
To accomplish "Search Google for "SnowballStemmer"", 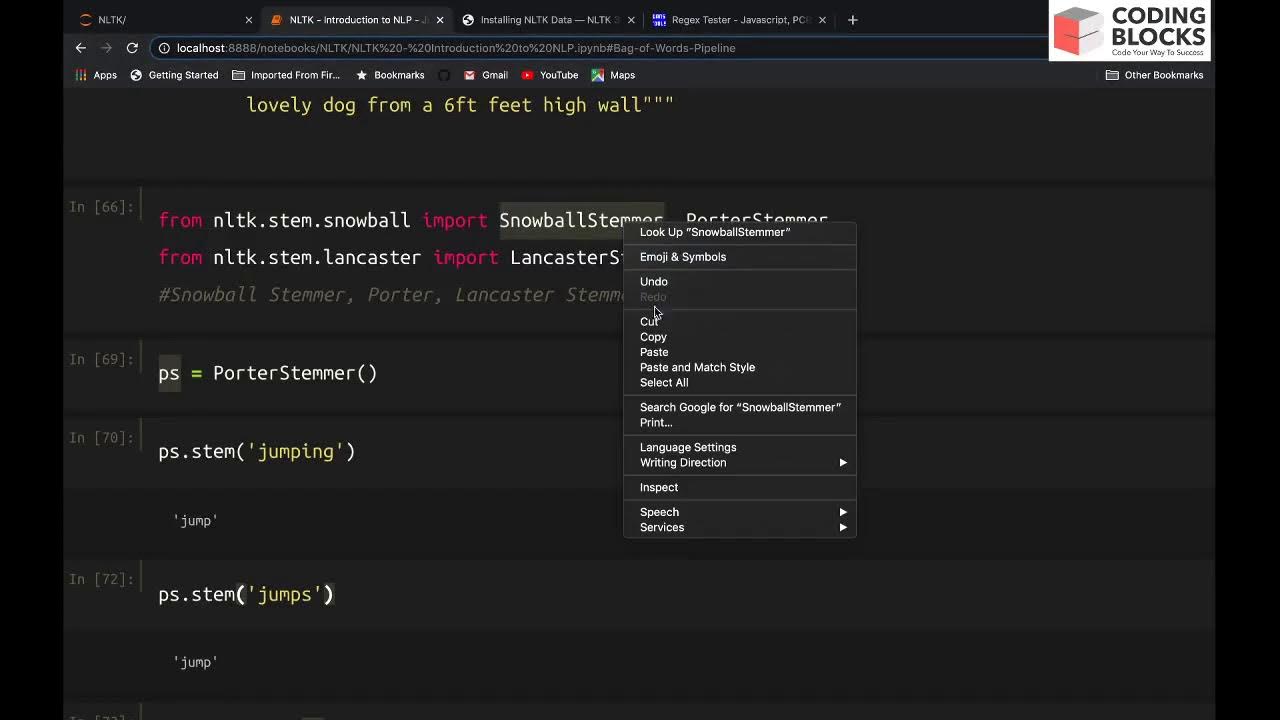I will pyautogui.click(x=740, y=407).
